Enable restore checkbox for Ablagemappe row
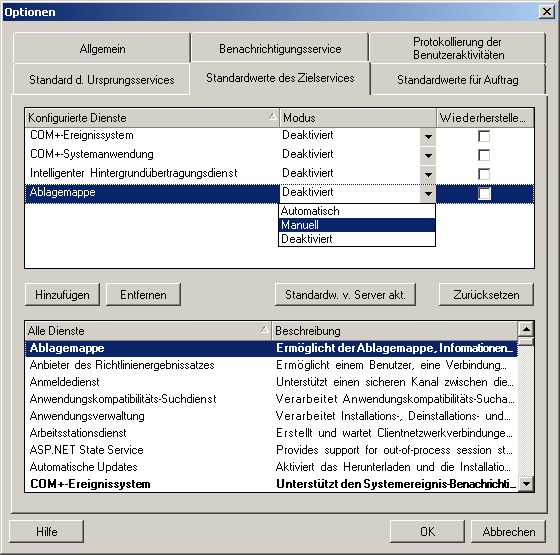The width and height of the screenshot is (560, 555). point(484,194)
